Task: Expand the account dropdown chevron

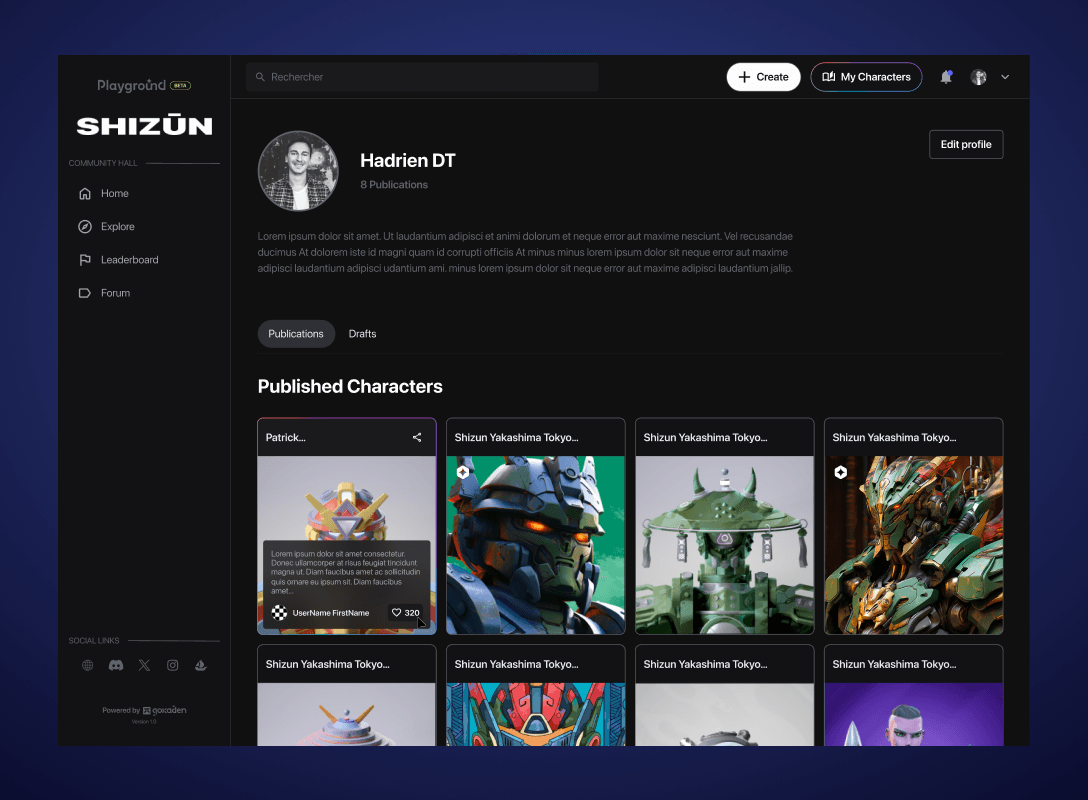Action: (1005, 77)
